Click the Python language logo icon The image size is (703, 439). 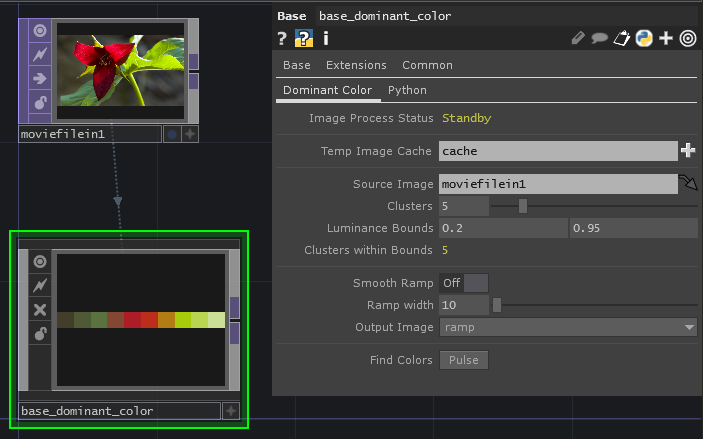pos(644,39)
